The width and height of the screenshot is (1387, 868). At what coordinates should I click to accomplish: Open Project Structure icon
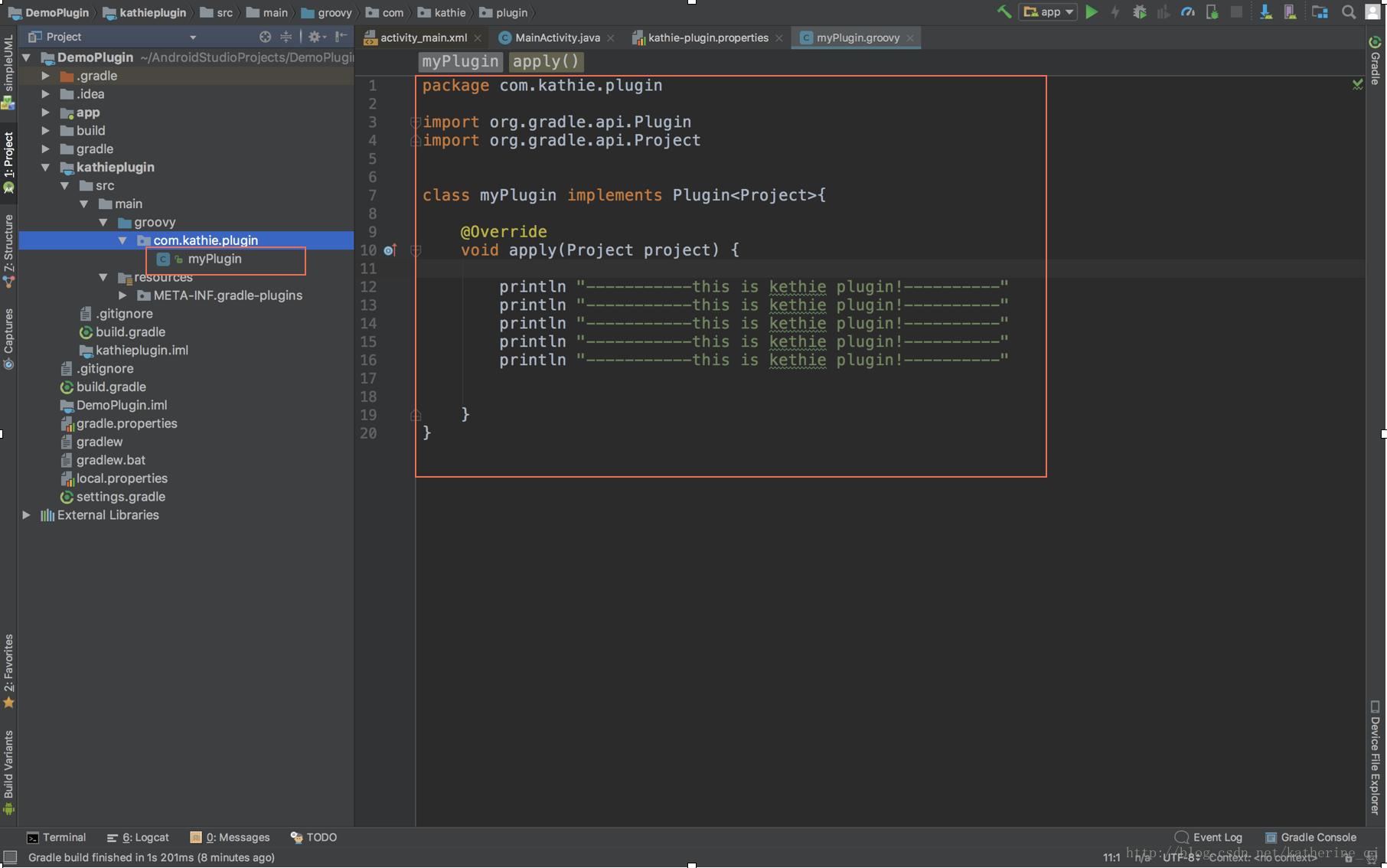coord(1320,12)
